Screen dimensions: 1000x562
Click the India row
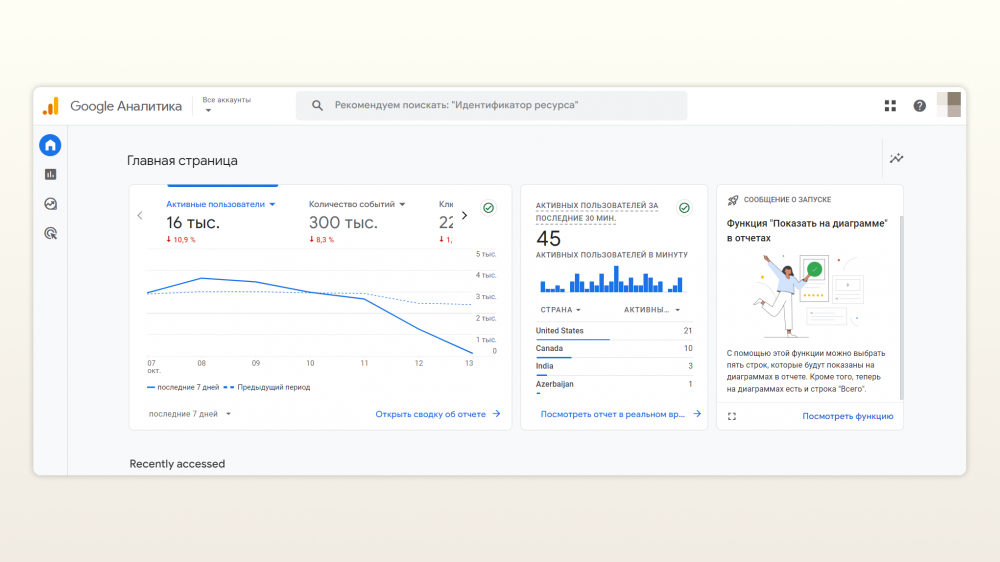pyautogui.click(x=614, y=366)
